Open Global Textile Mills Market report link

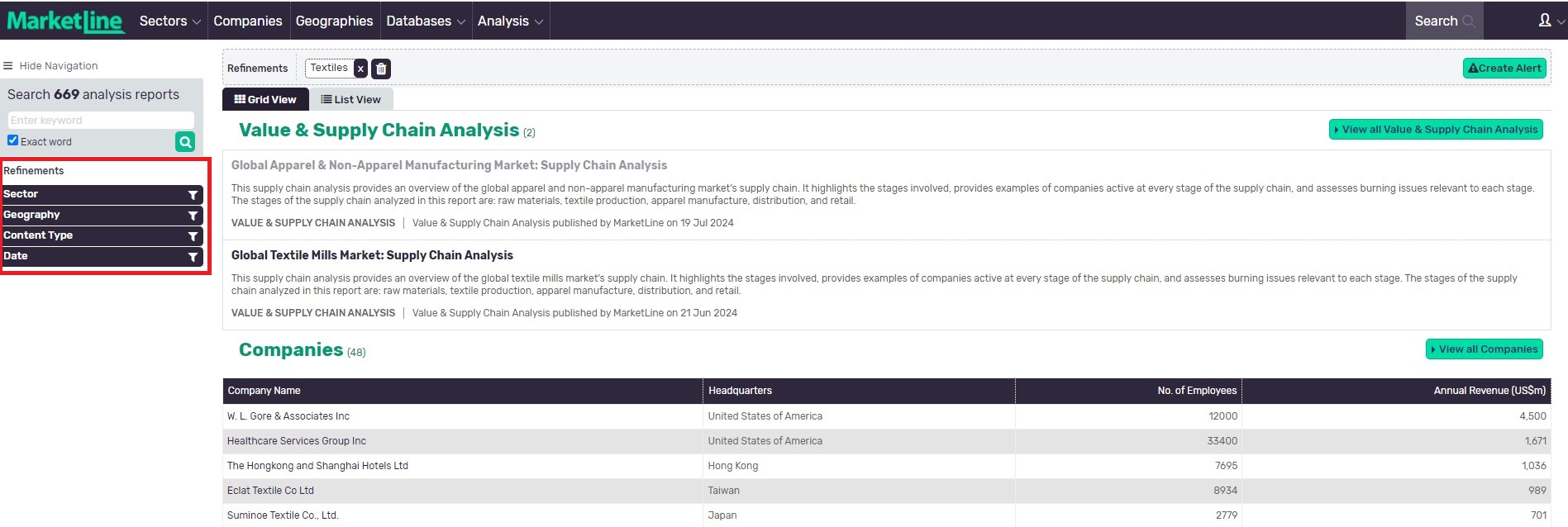coord(372,255)
